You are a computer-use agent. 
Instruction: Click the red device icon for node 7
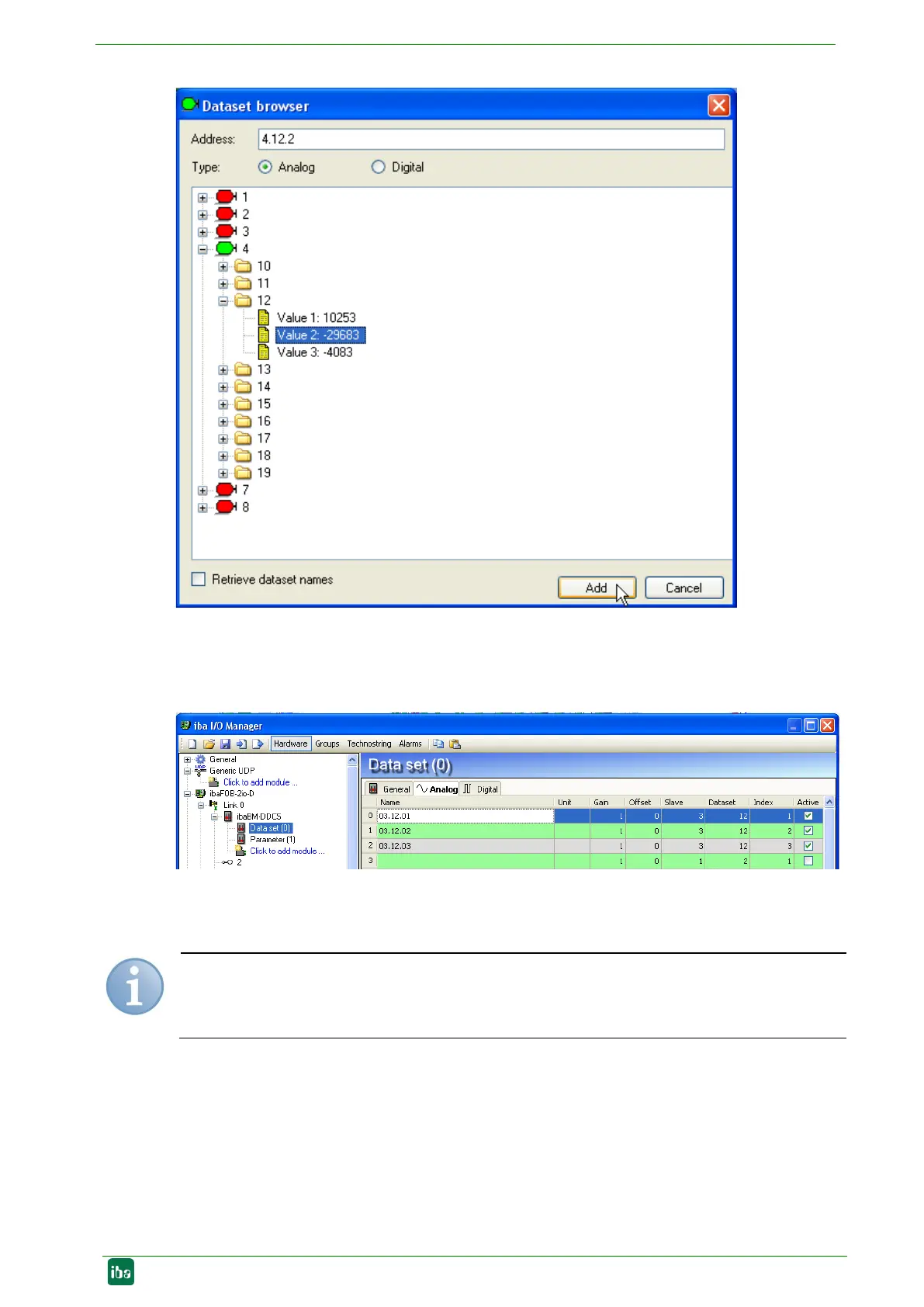226,490
